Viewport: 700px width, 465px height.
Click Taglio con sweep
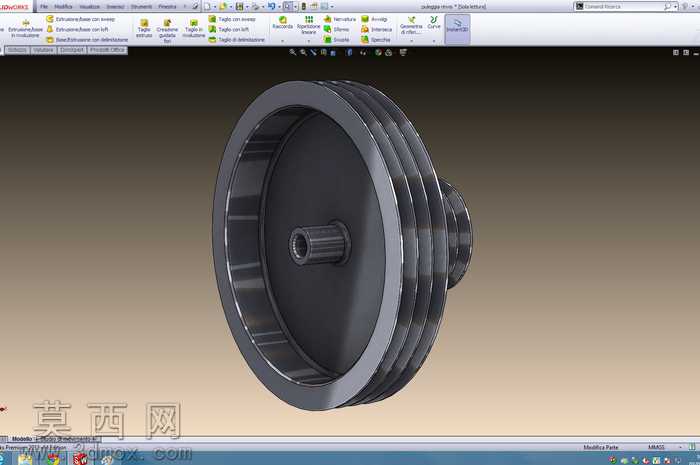(232, 19)
